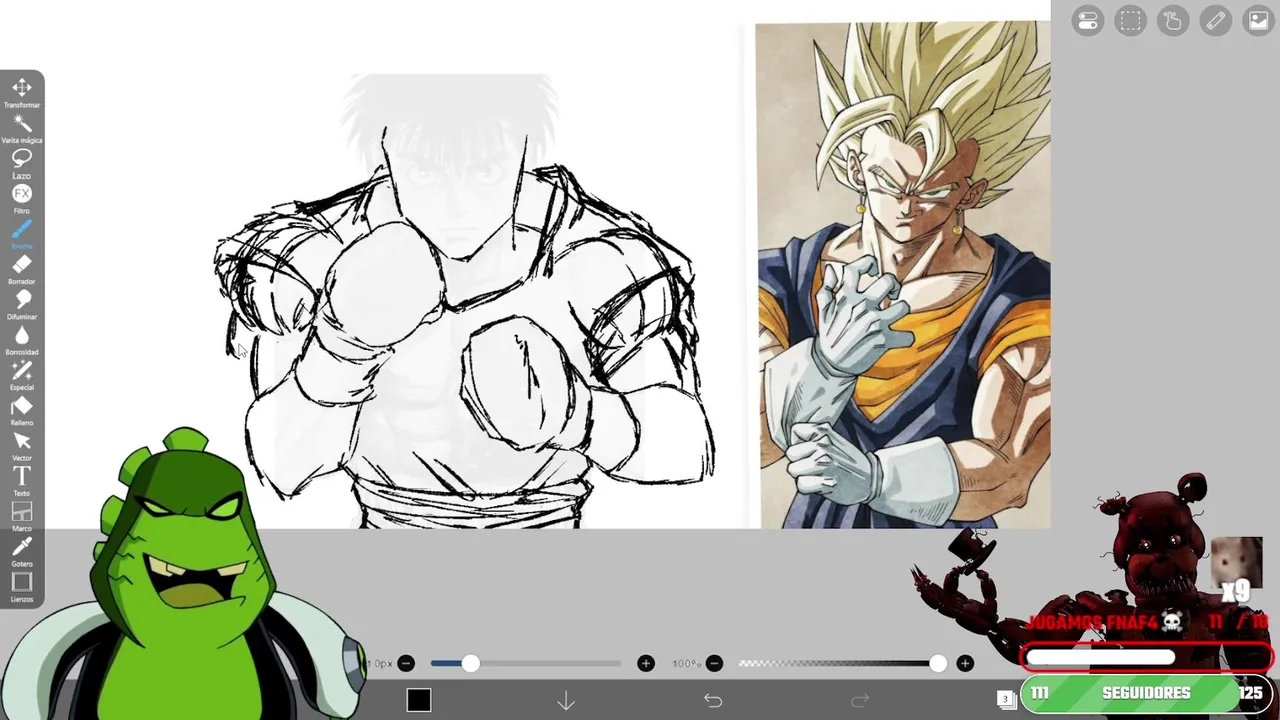The height and width of the screenshot is (720, 1280).
Task: Click the SEGUIDORES follower goal bar
Action: [x=1146, y=693]
